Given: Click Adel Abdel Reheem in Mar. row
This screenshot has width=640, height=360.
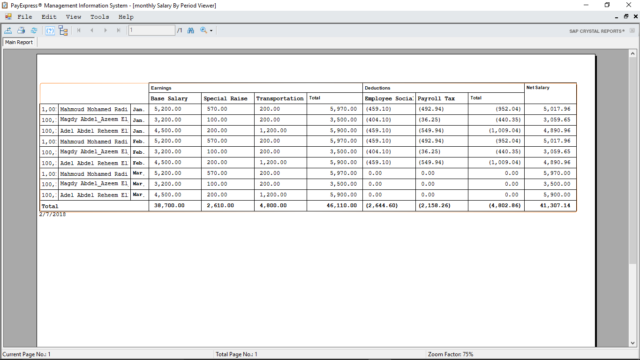Looking at the screenshot, I should point(94,195).
